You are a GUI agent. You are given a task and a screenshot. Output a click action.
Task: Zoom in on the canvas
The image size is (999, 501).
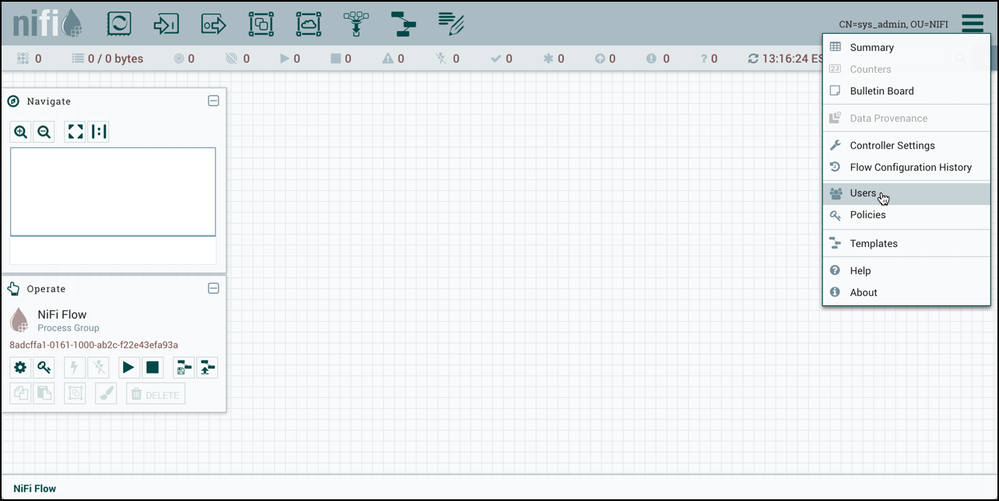click(20, 132)
